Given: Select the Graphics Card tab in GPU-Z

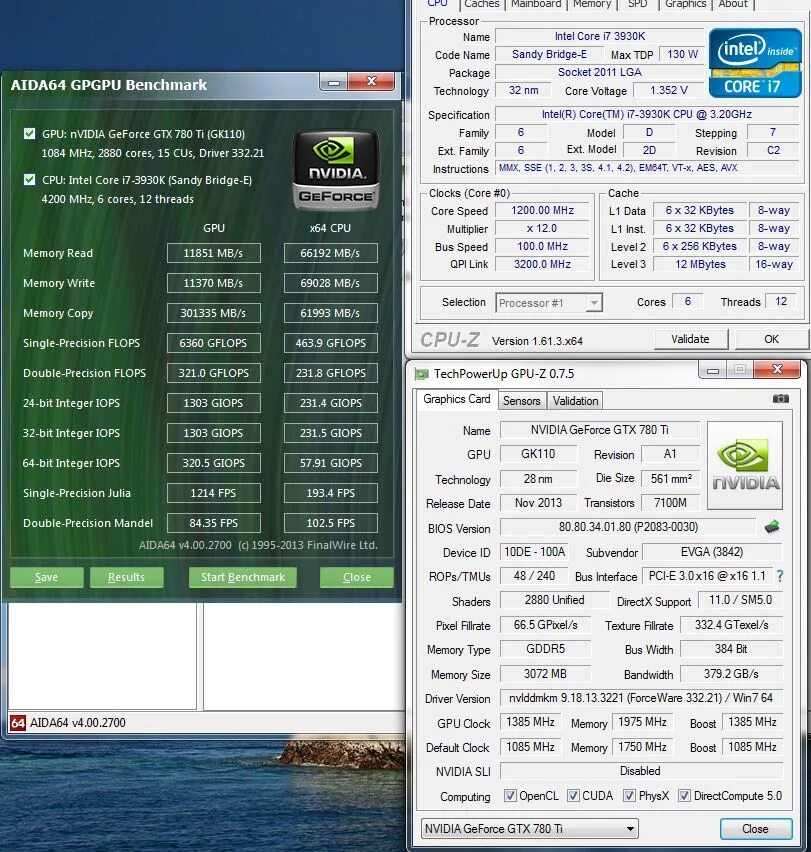Looking at the screenshot, I should pyautogui.click(x=456, y=399).
